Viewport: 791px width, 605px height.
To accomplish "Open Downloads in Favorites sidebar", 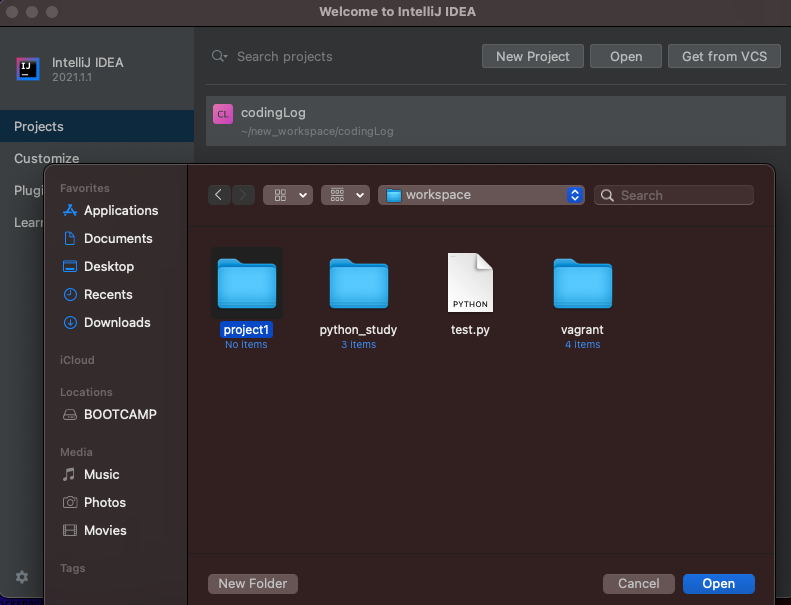I will tap(107, 322).
